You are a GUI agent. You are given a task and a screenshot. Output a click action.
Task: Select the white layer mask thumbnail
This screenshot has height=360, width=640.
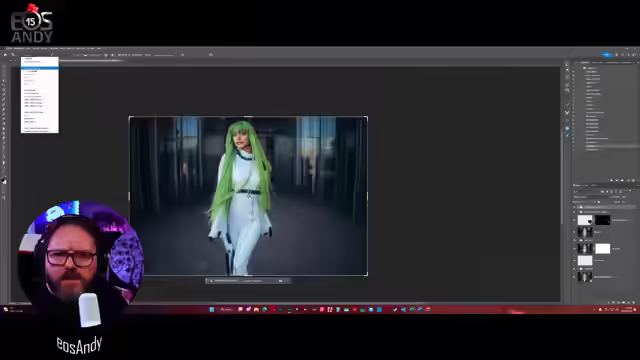tap(602, 249)
